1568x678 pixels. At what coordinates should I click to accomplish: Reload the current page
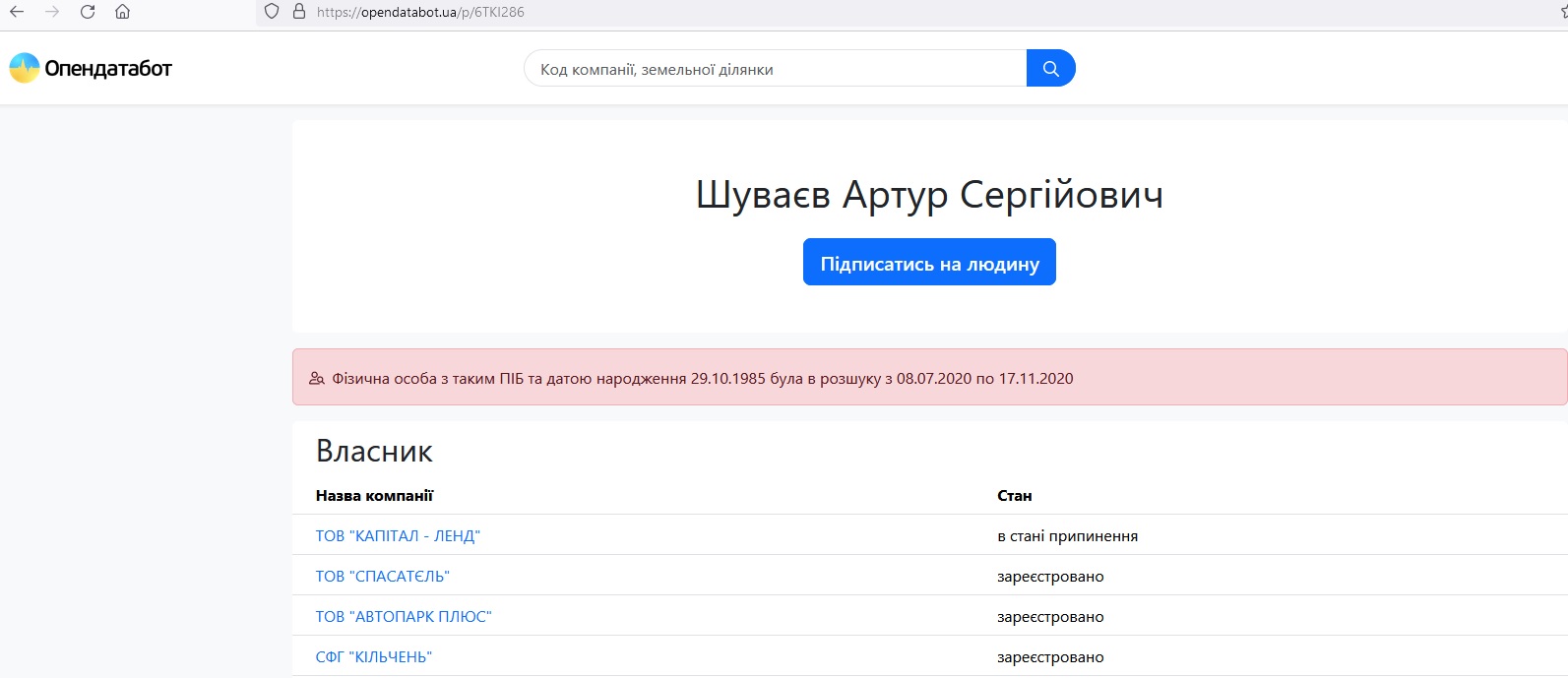(x=88, y=12)
